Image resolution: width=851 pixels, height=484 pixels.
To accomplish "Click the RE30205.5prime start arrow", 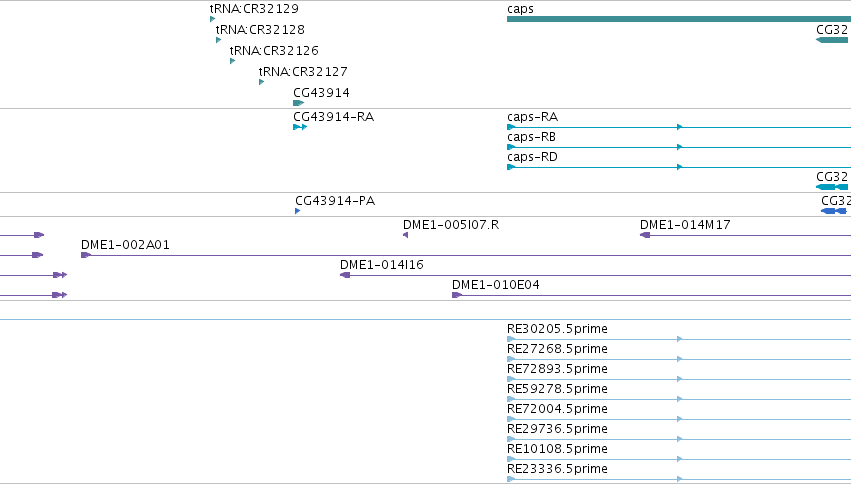I will 511,339.
